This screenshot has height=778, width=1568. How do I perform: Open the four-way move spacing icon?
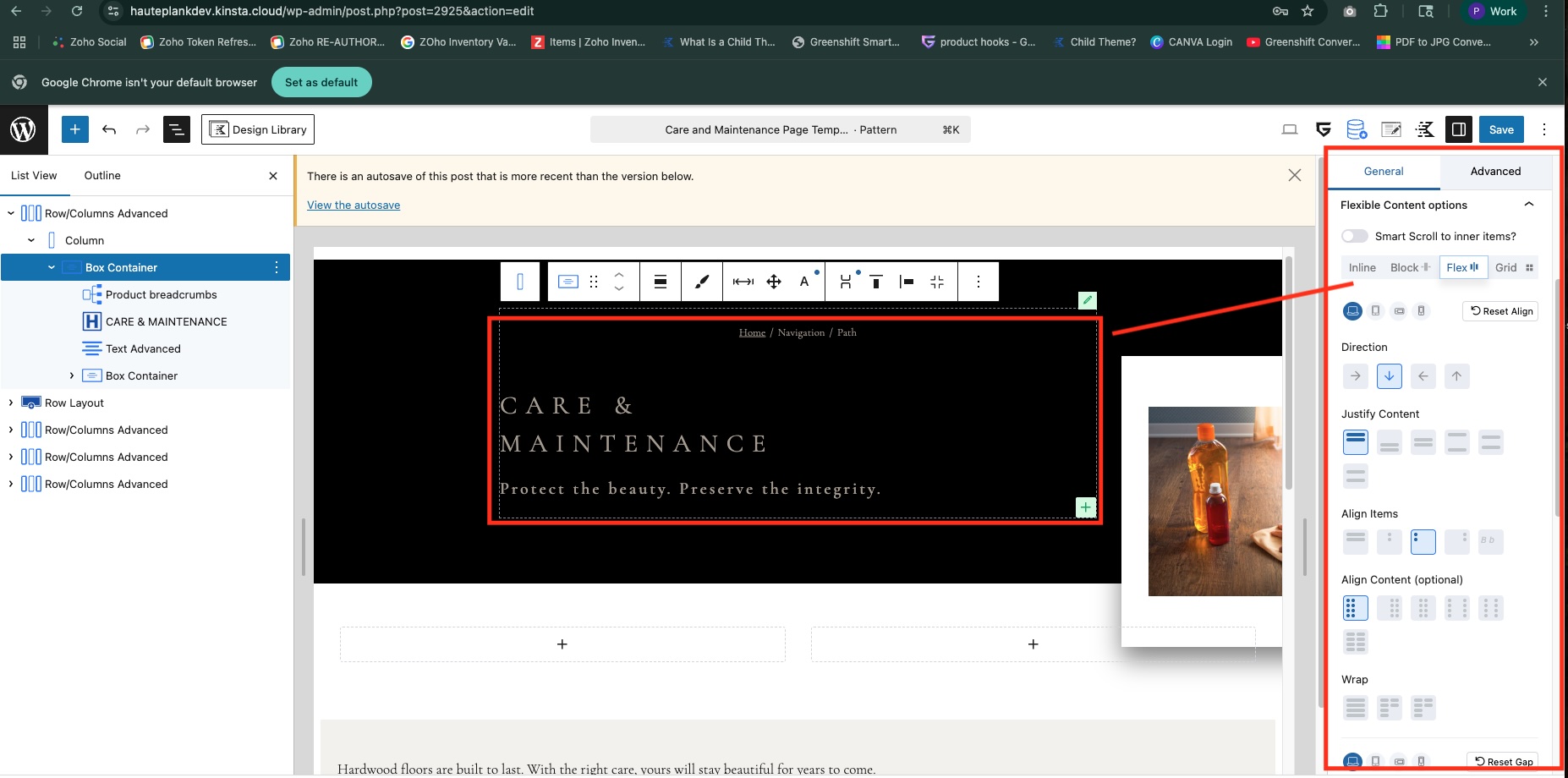pyautogui.click(x=774, y=282)
